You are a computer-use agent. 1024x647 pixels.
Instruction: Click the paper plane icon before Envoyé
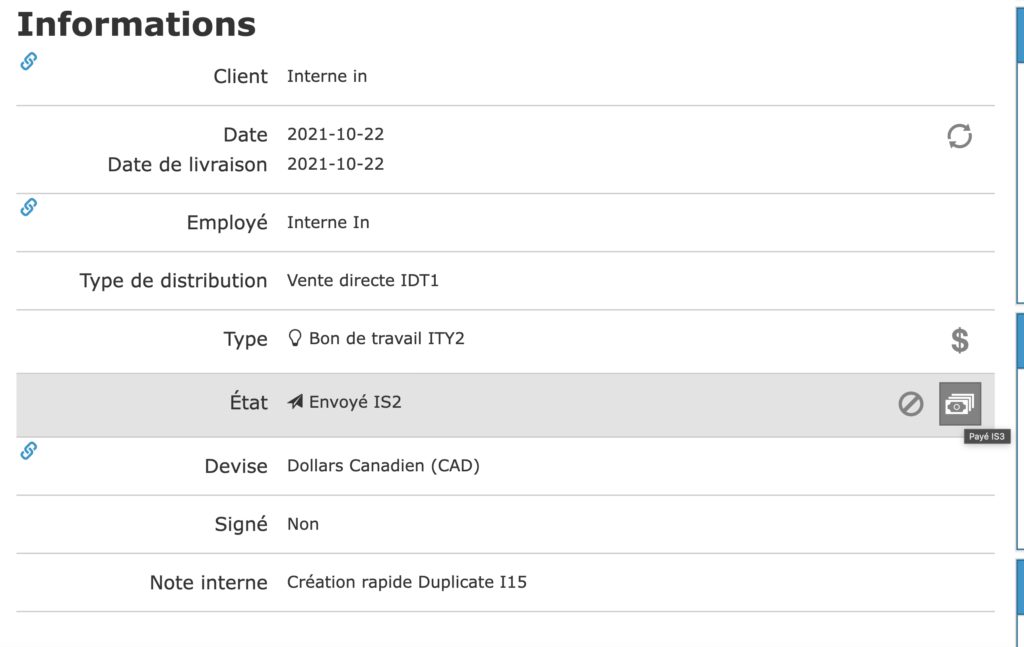pyautogui.click(x=295, y=403)
